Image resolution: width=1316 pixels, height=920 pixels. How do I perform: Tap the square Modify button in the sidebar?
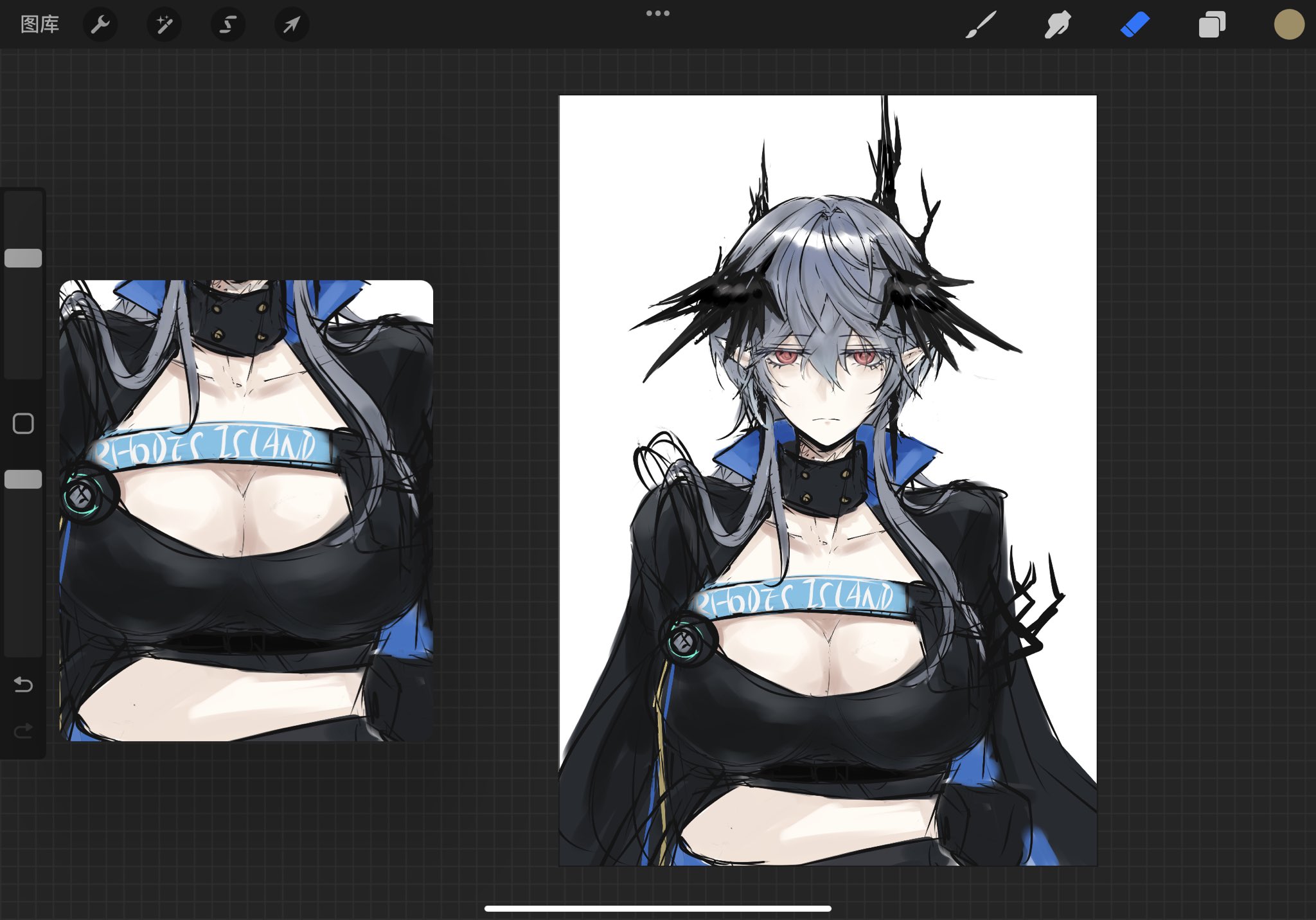[x=23, y=424]
